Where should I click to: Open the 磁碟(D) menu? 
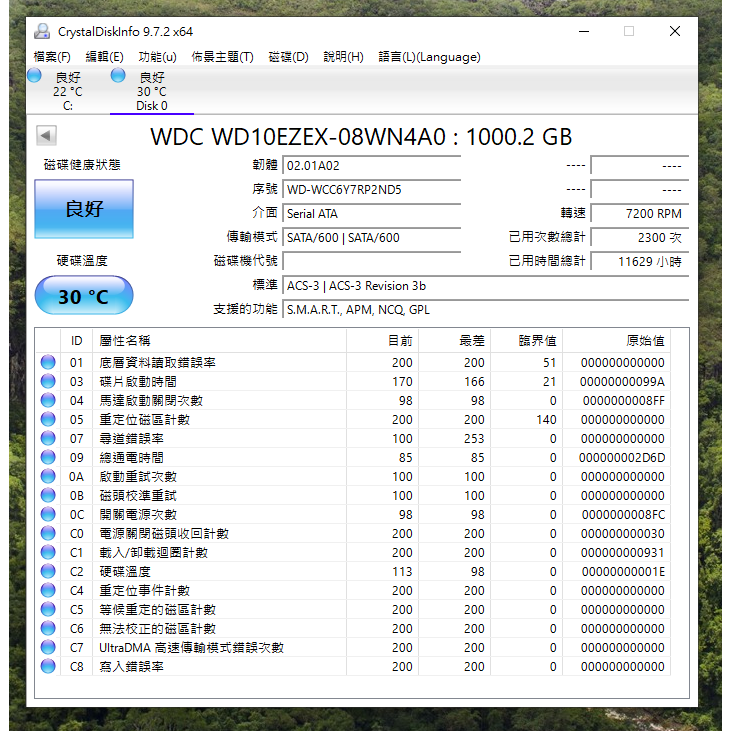coord(289,57)
